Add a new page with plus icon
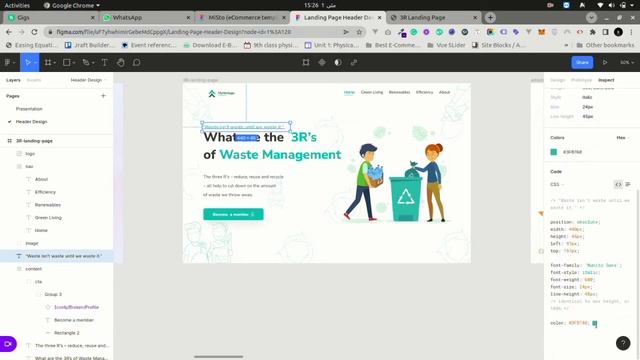 coord(103,96)
